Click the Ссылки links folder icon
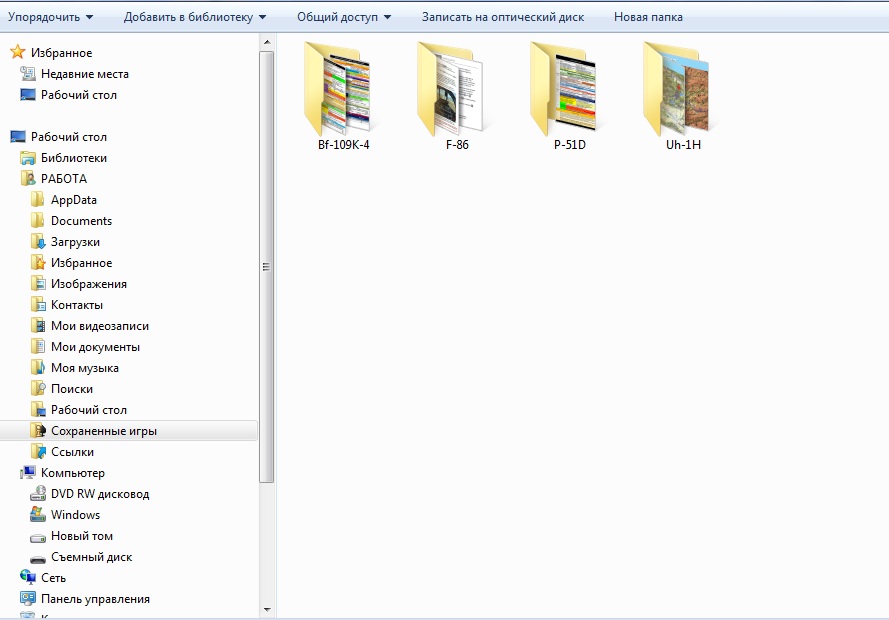 [x=37, y=451]
